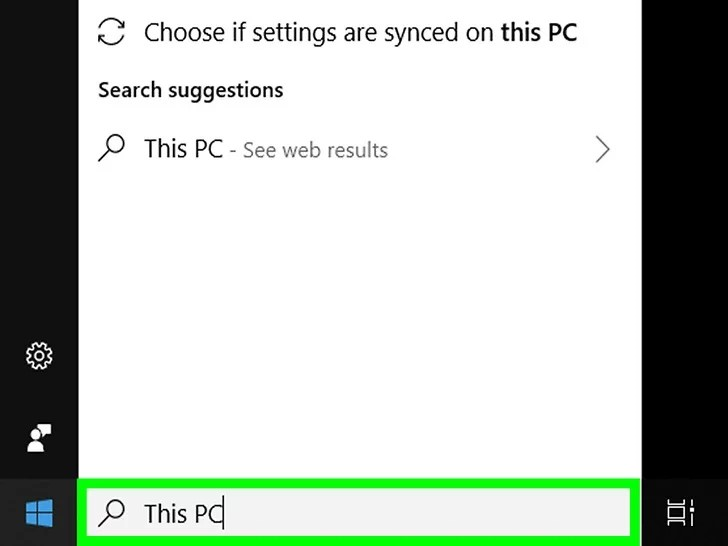Viewport: 728px width, 546px height.
Task: Open Settings via the gear icon
Action: click(39, 355)
